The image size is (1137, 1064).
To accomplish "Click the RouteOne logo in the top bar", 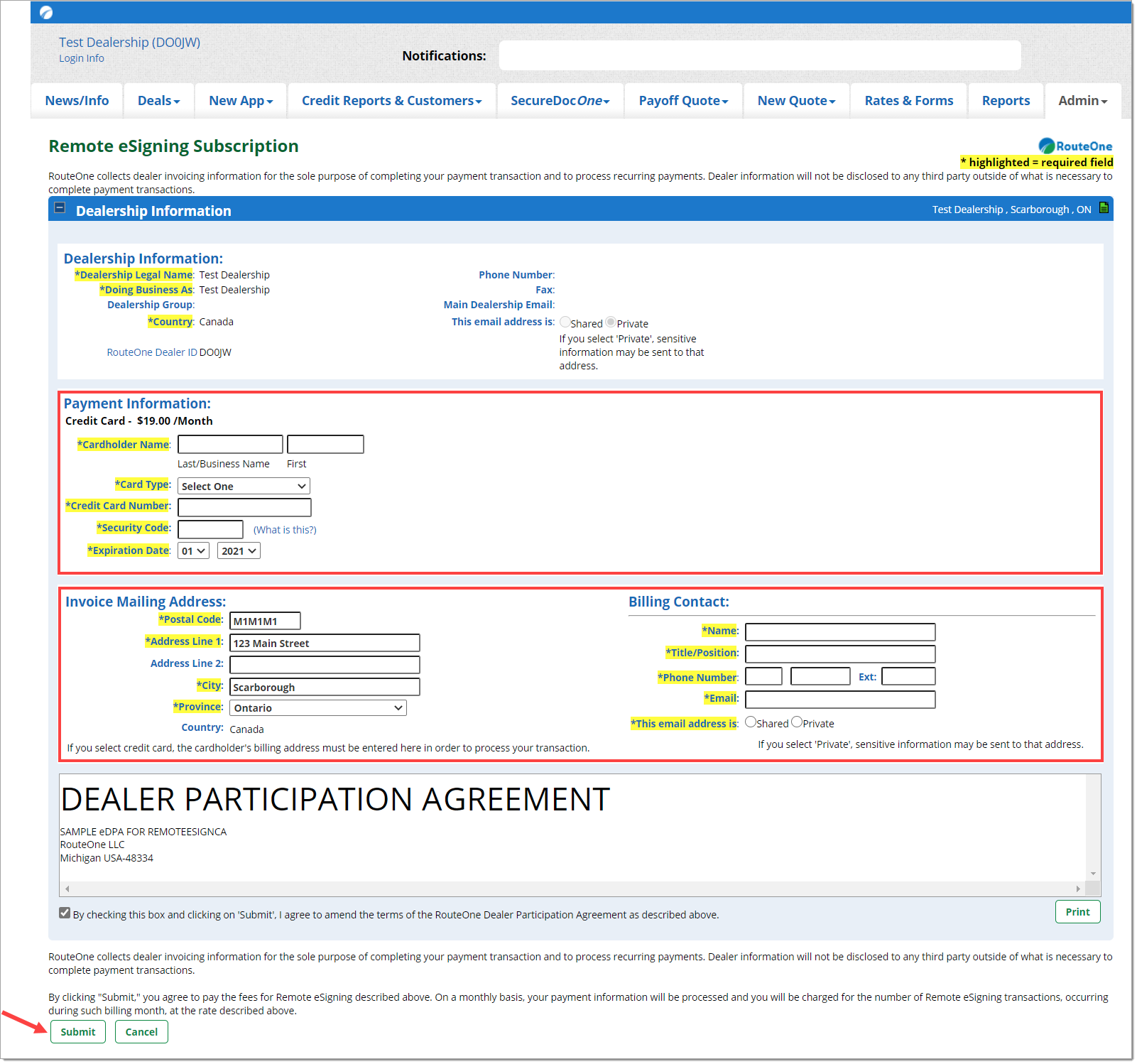I will (x=46, y=12).
